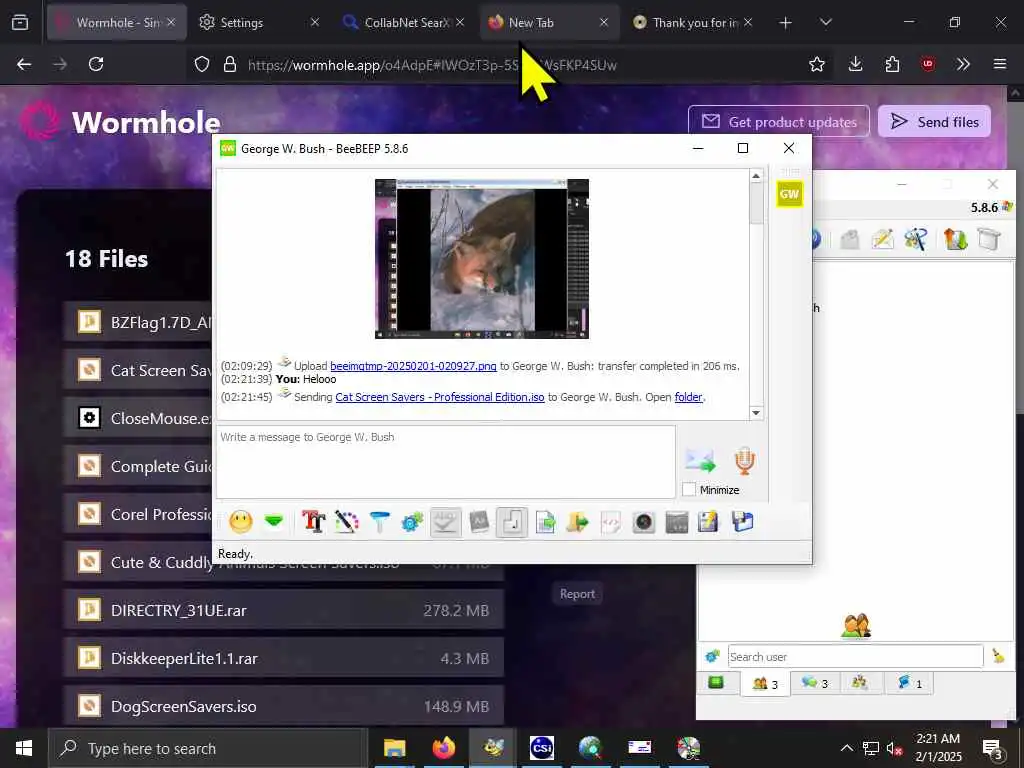Screen dimensions: 1024x768
Task: Expand the list all tabs chevron
Action: (x=825, y=23)
